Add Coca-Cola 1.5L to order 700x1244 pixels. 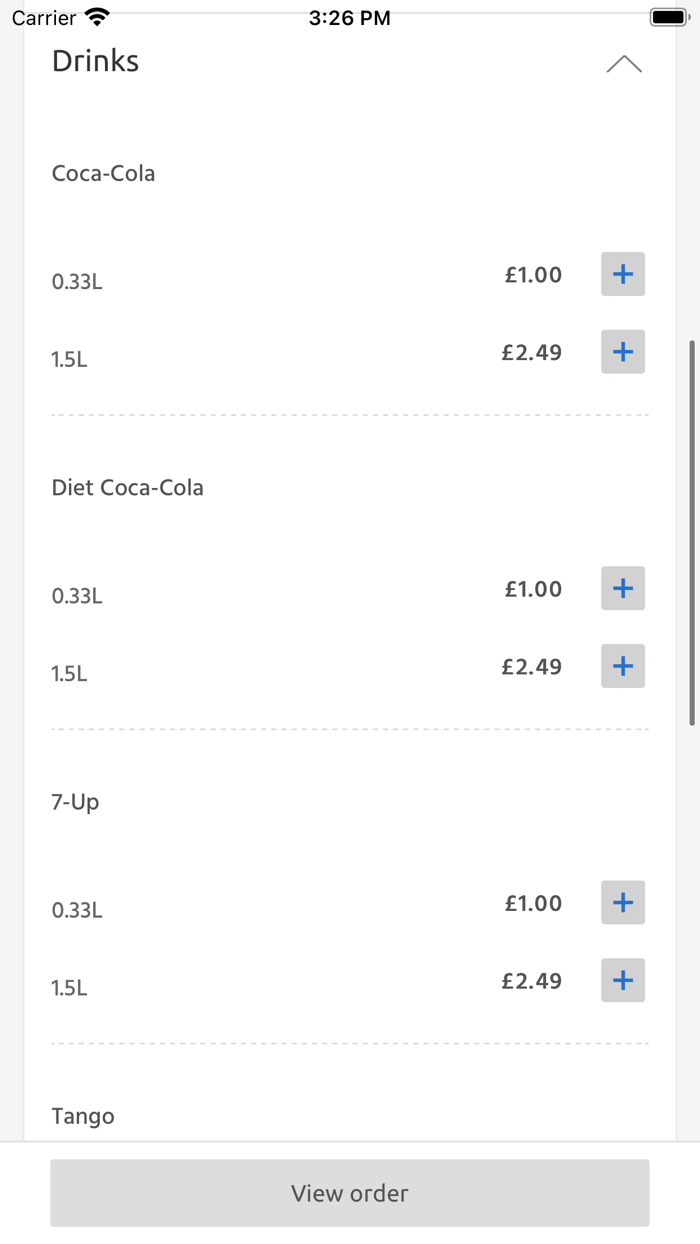click(x=622, y=352)
